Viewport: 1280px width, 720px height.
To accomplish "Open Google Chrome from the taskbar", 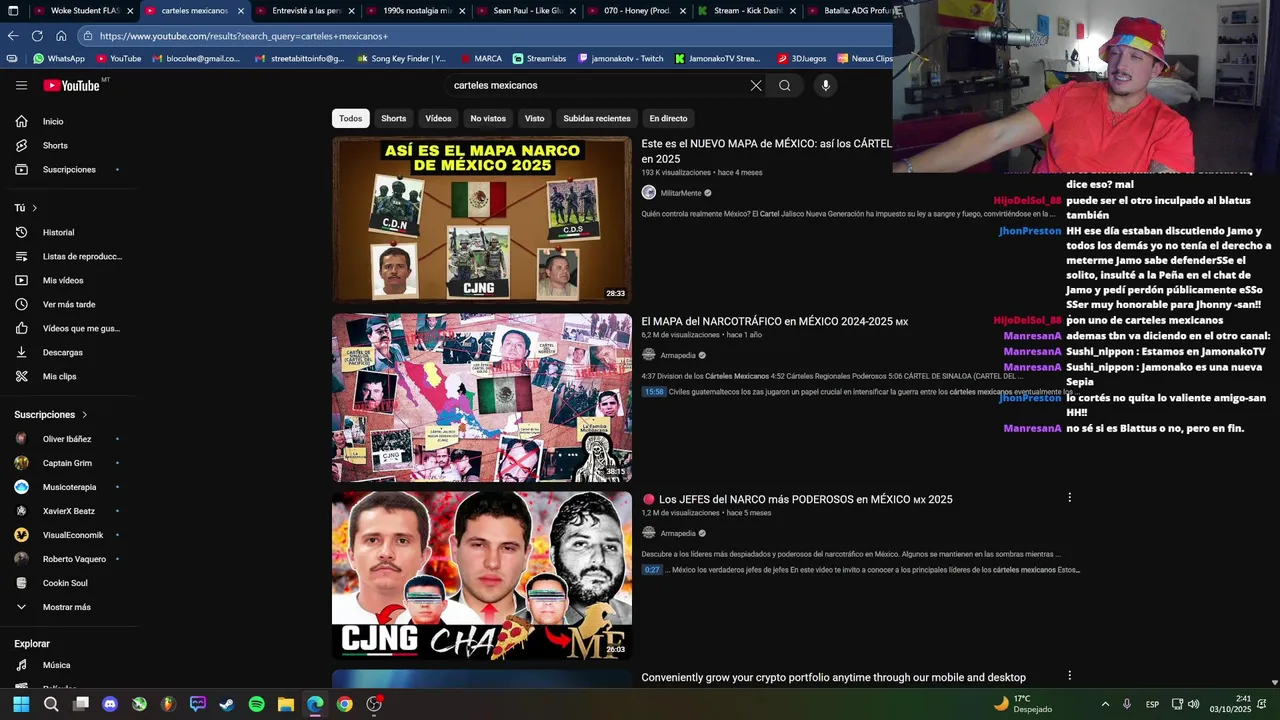I will pyautogui.click(x=344, y=704).
